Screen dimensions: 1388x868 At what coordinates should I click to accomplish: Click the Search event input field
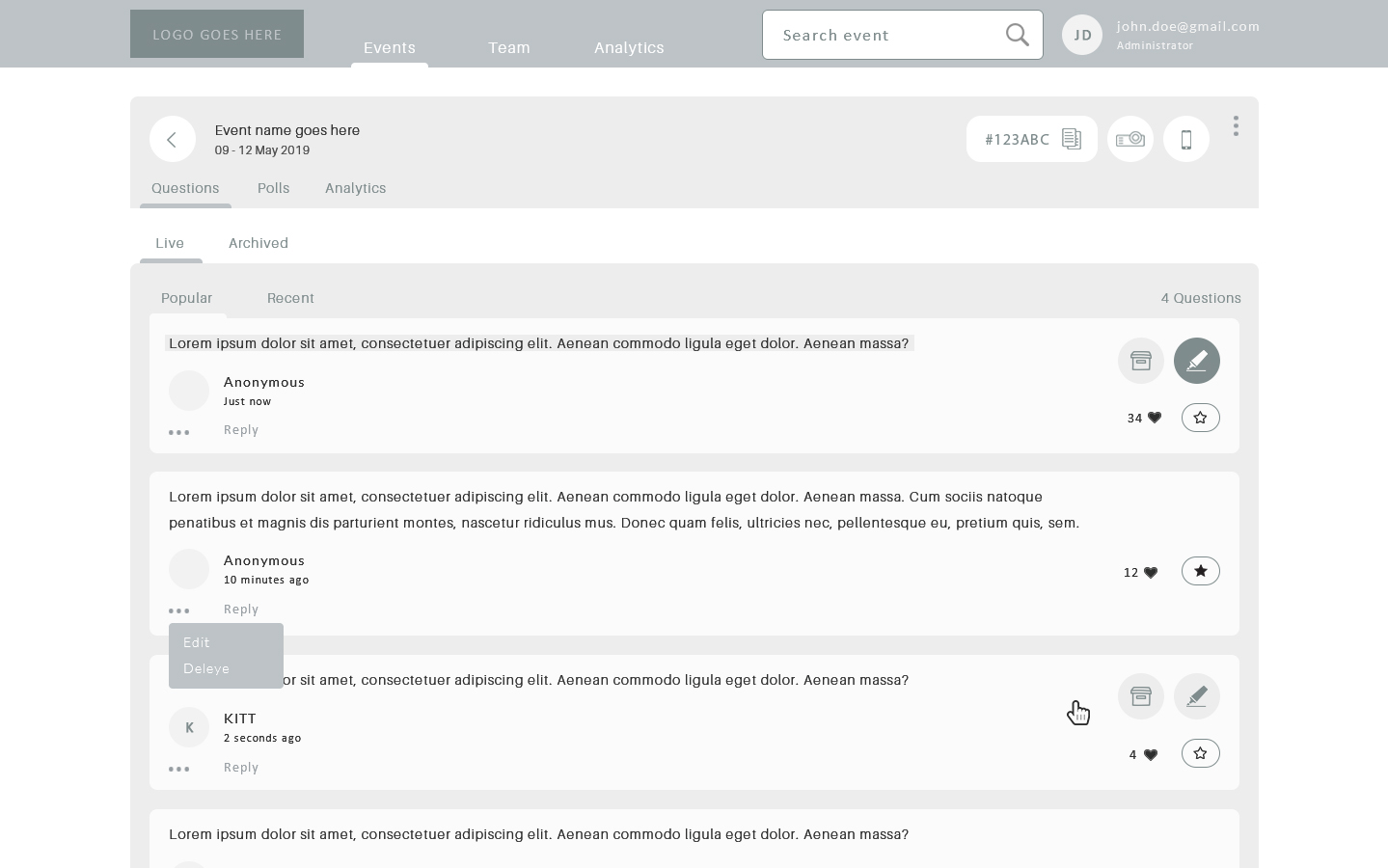pos(883,35)
